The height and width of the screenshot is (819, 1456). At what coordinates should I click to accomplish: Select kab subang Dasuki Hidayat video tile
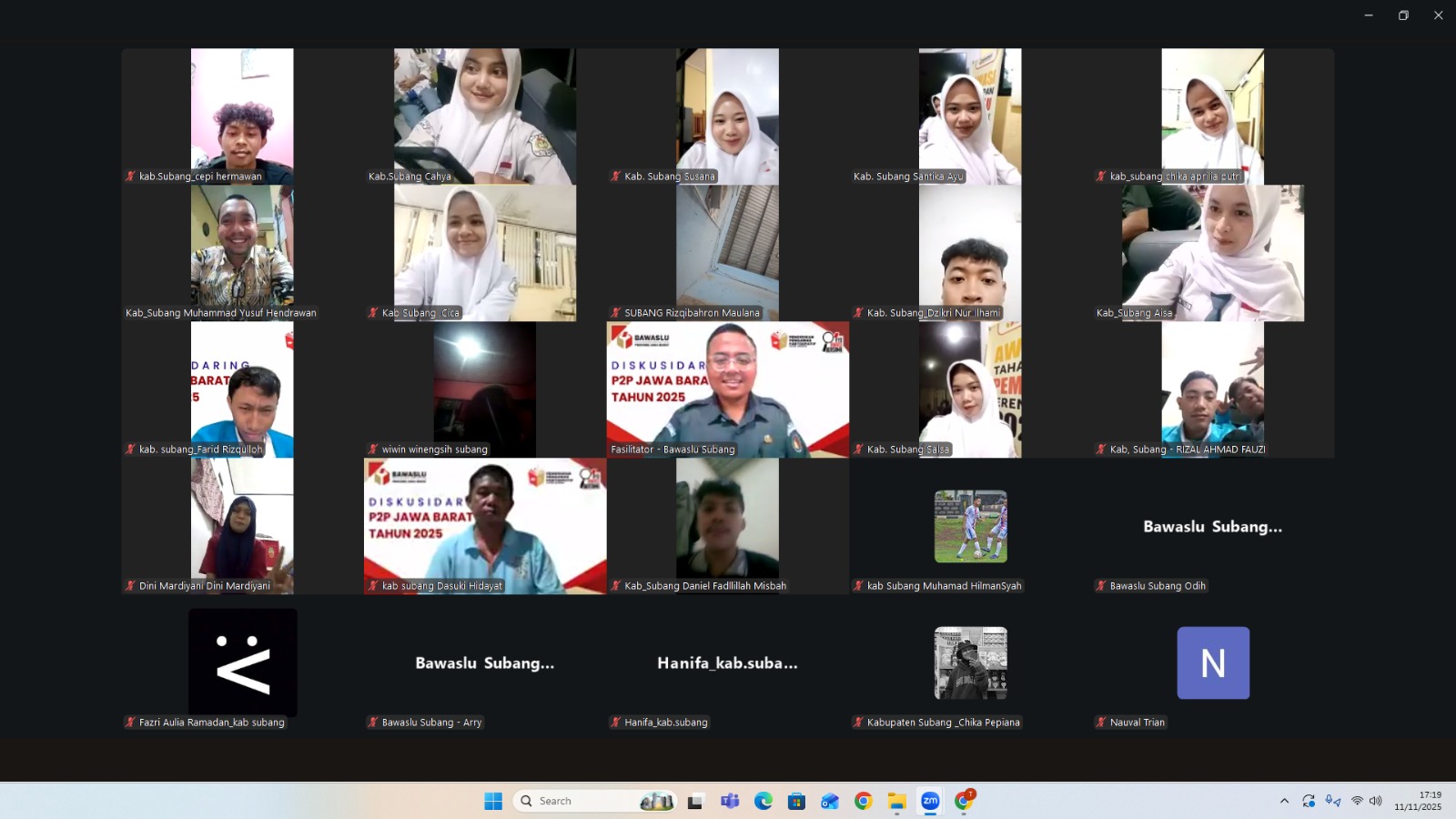tap(485, 526)
